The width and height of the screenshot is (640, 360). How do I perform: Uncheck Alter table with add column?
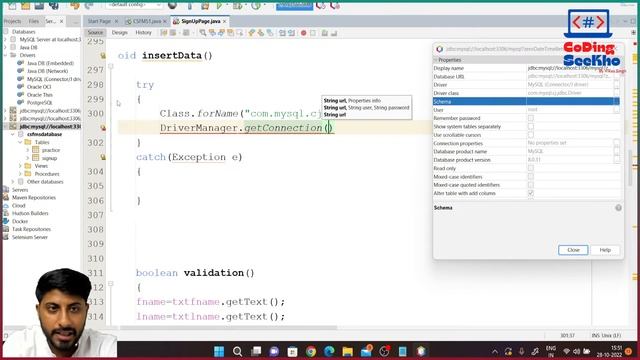click(x=531, y=193)
